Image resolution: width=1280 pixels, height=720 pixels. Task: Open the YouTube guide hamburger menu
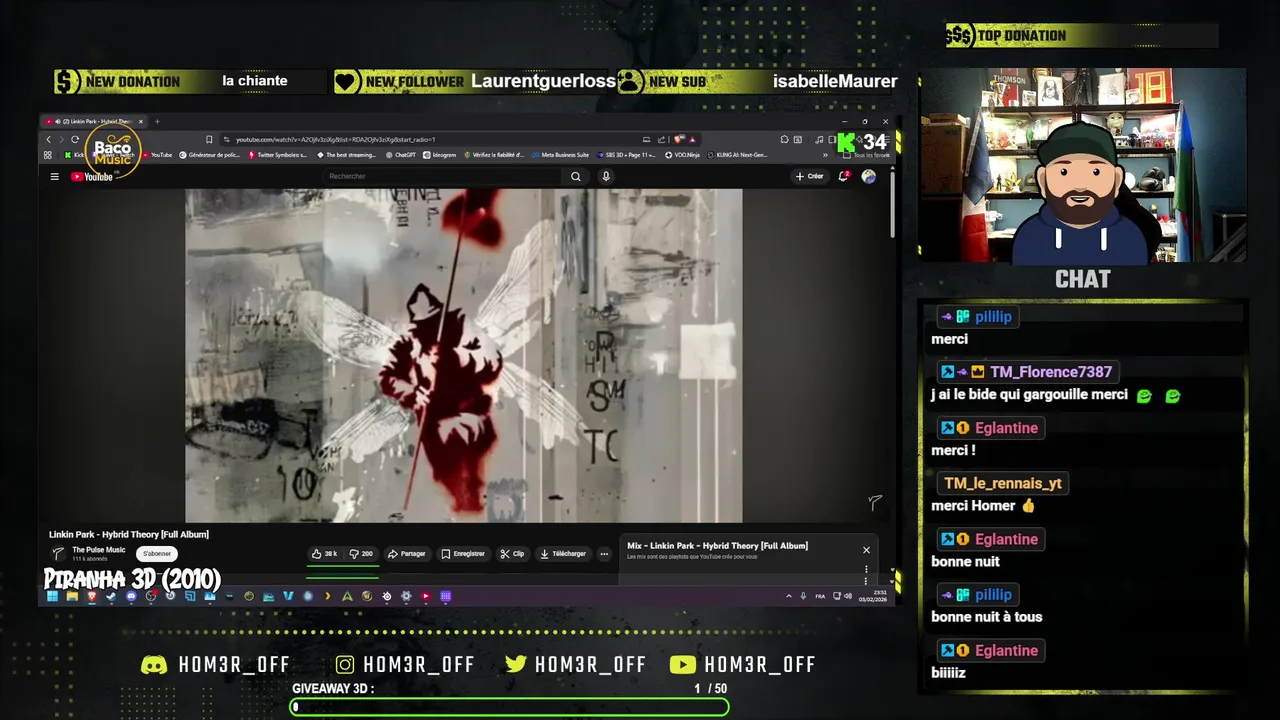click(54, 176)
